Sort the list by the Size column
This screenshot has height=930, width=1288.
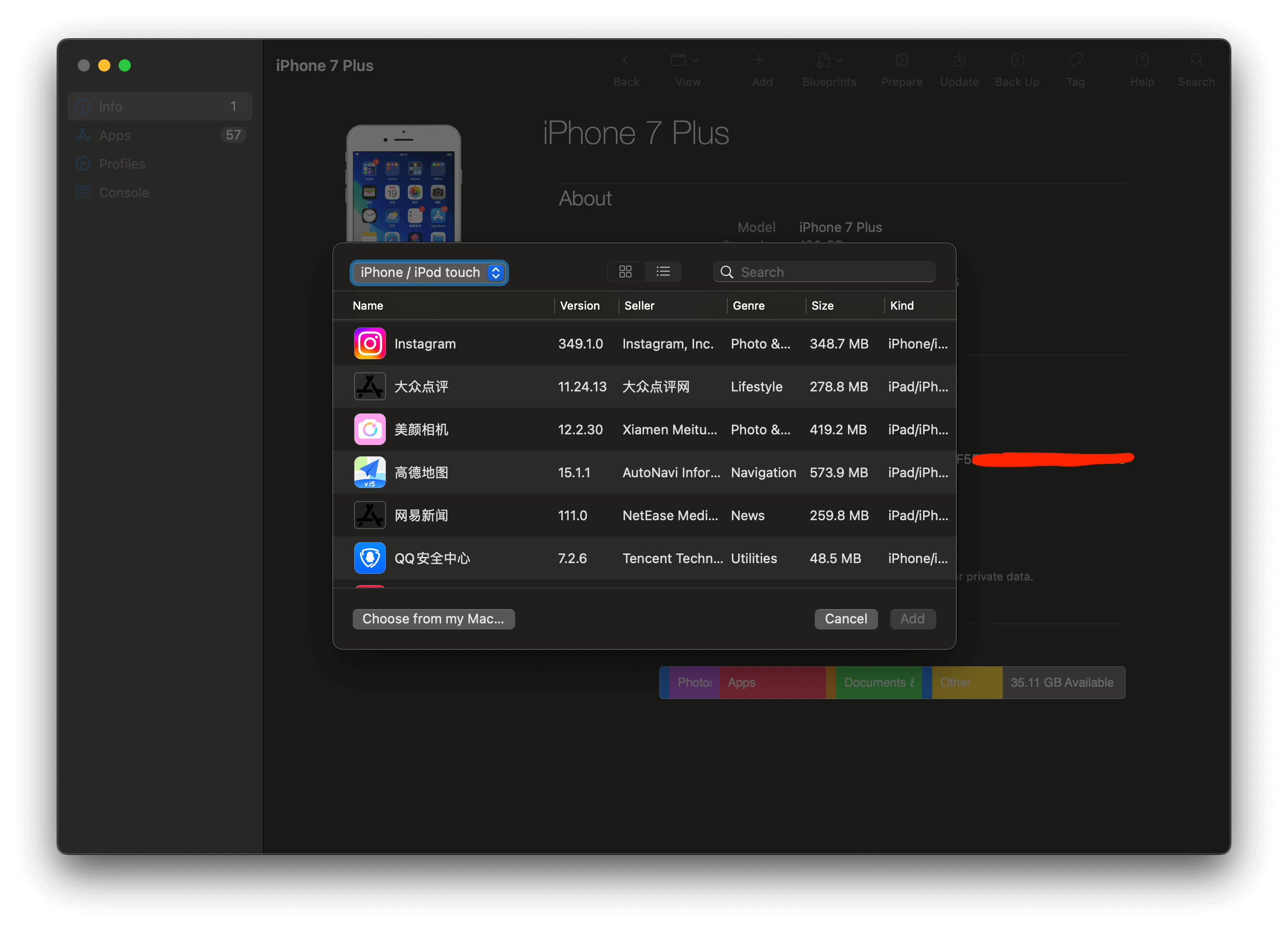[822, 306]
